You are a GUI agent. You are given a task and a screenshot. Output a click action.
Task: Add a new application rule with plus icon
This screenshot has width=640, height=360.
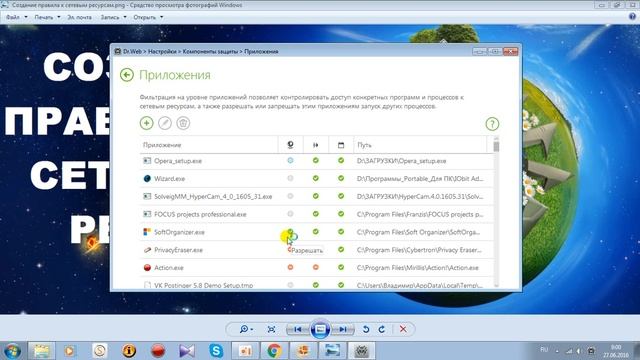[x=147, y=123]
